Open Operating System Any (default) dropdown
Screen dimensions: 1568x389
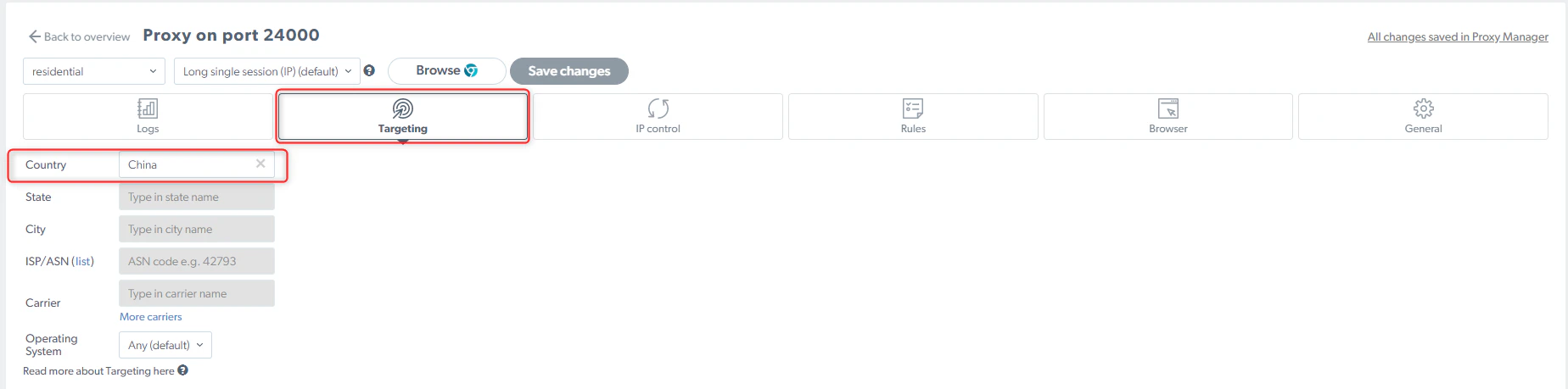tap(165, 345)
